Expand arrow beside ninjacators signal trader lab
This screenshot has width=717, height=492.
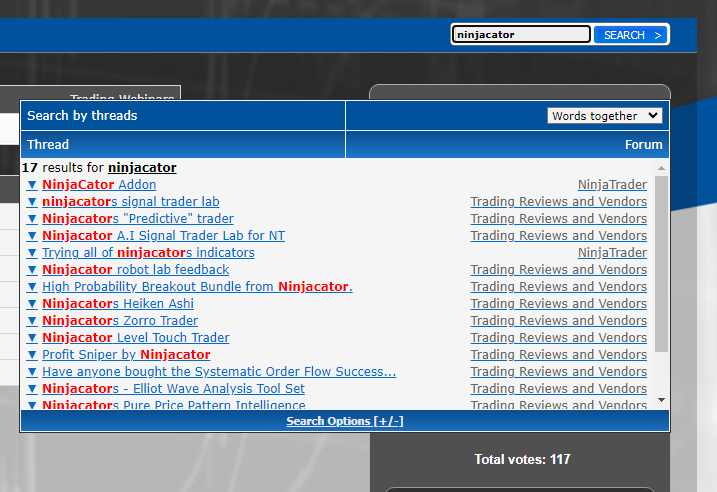coord(32,202)
